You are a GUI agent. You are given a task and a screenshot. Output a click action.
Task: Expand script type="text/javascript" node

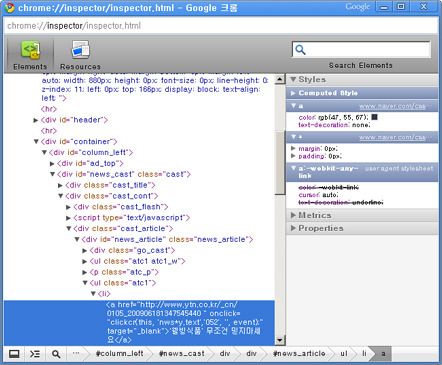tap(68, 218)
